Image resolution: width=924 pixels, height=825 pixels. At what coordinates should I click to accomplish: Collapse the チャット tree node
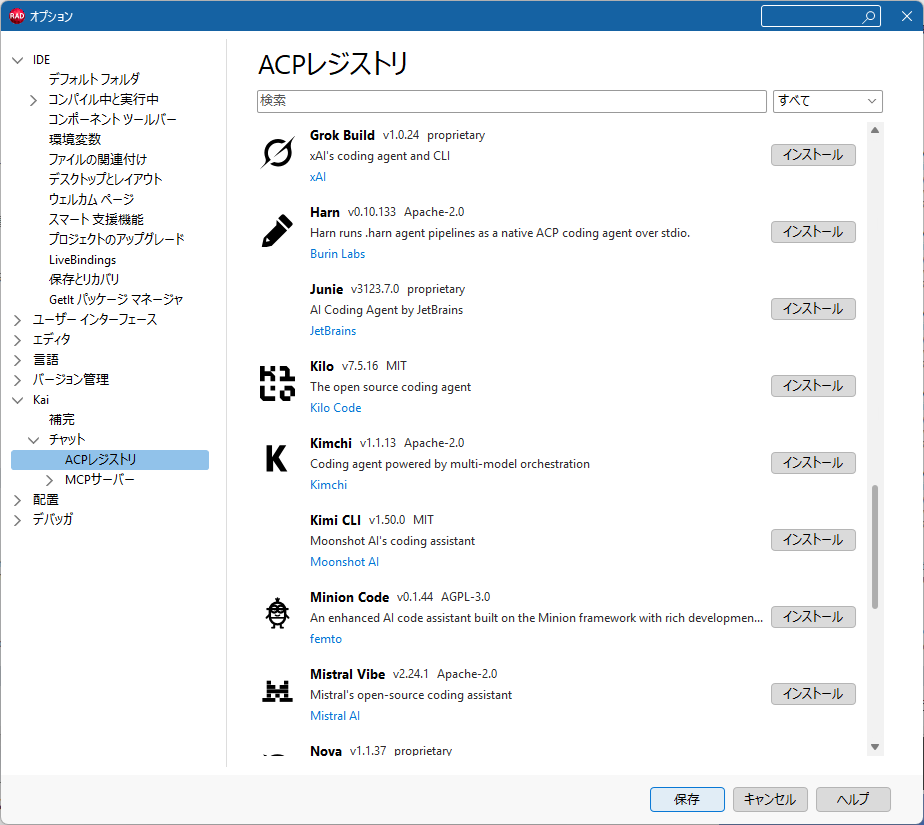click(34, 440)
